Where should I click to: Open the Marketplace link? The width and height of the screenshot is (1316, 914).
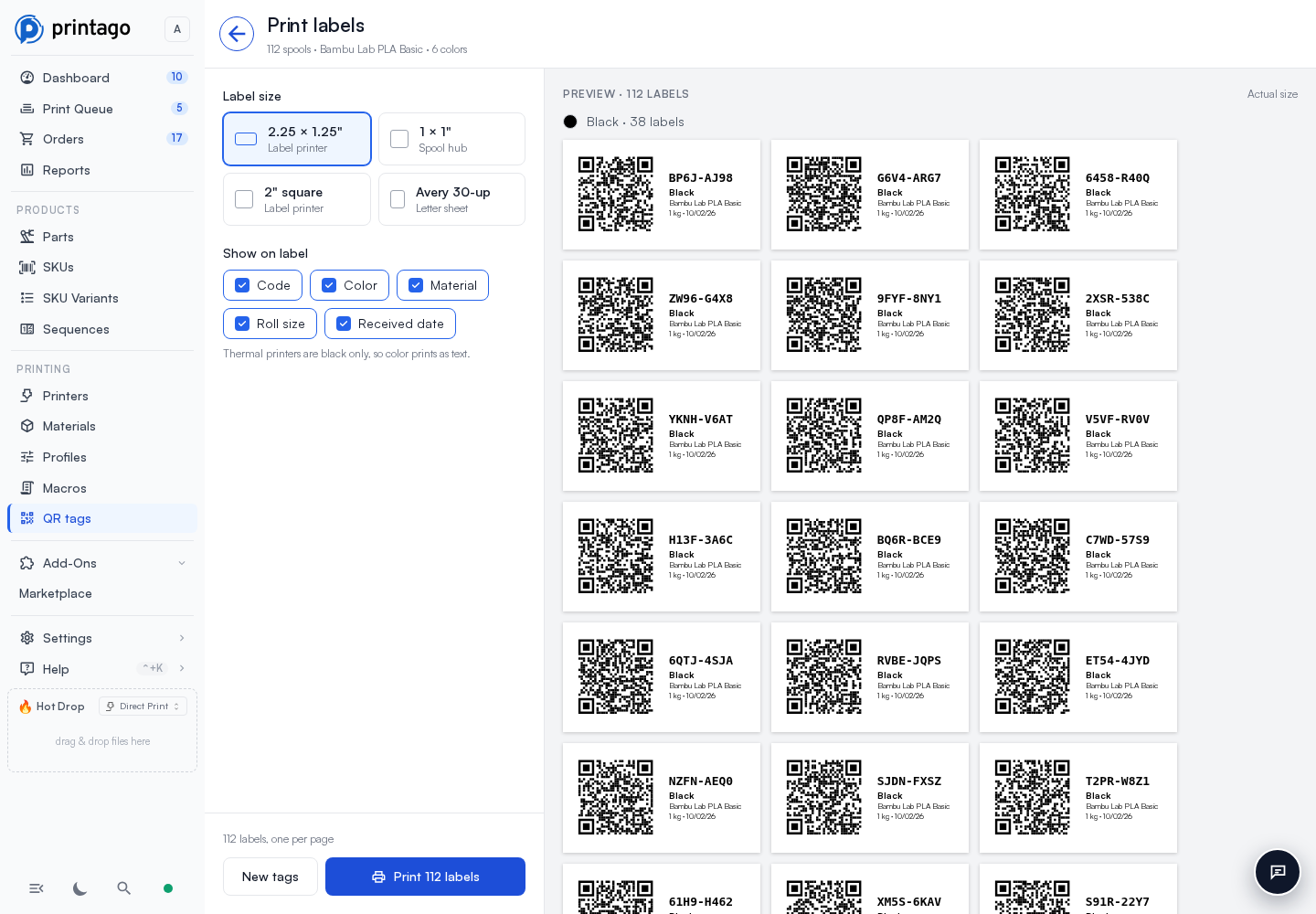56,593
